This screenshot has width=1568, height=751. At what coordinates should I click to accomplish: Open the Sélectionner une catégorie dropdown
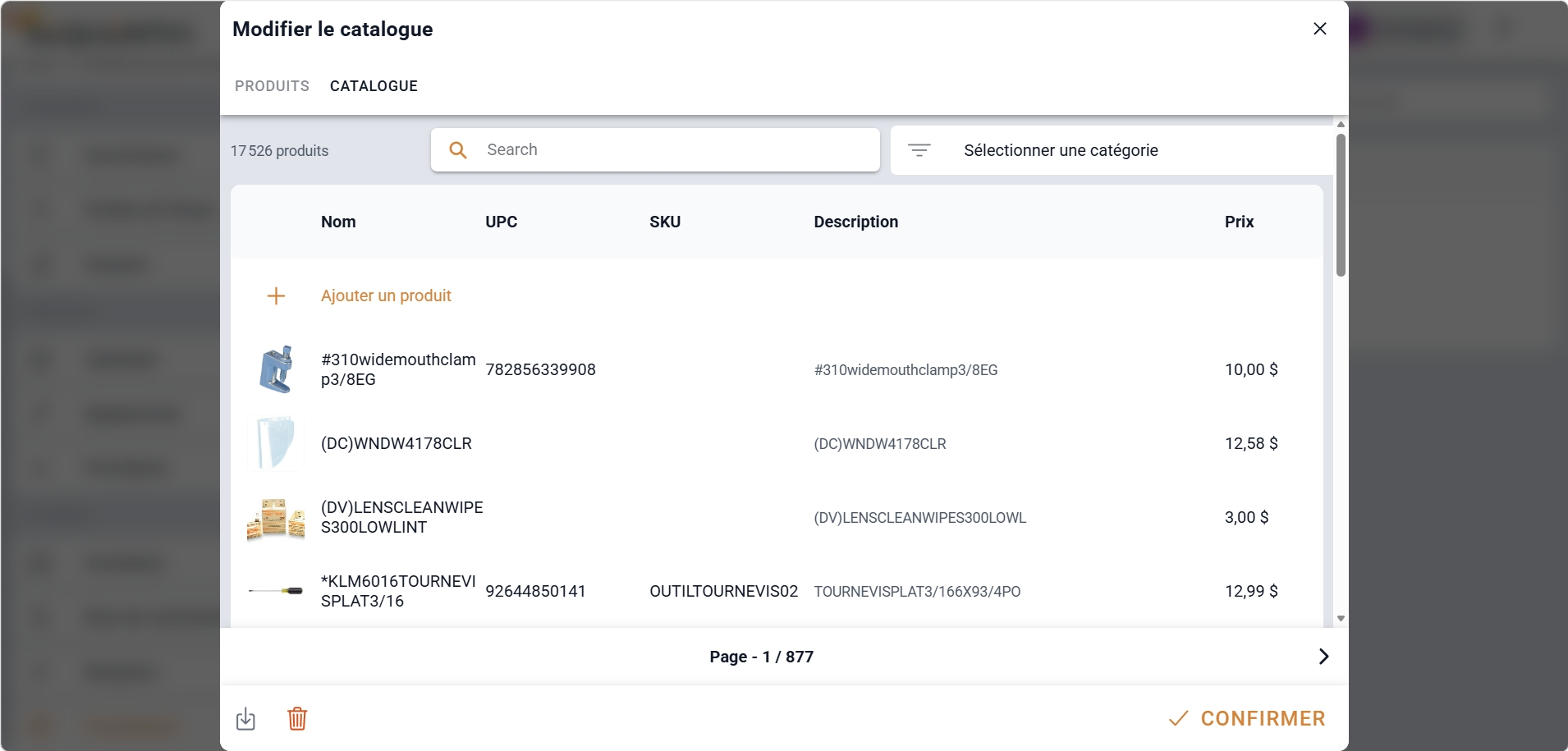[1112, 150]
